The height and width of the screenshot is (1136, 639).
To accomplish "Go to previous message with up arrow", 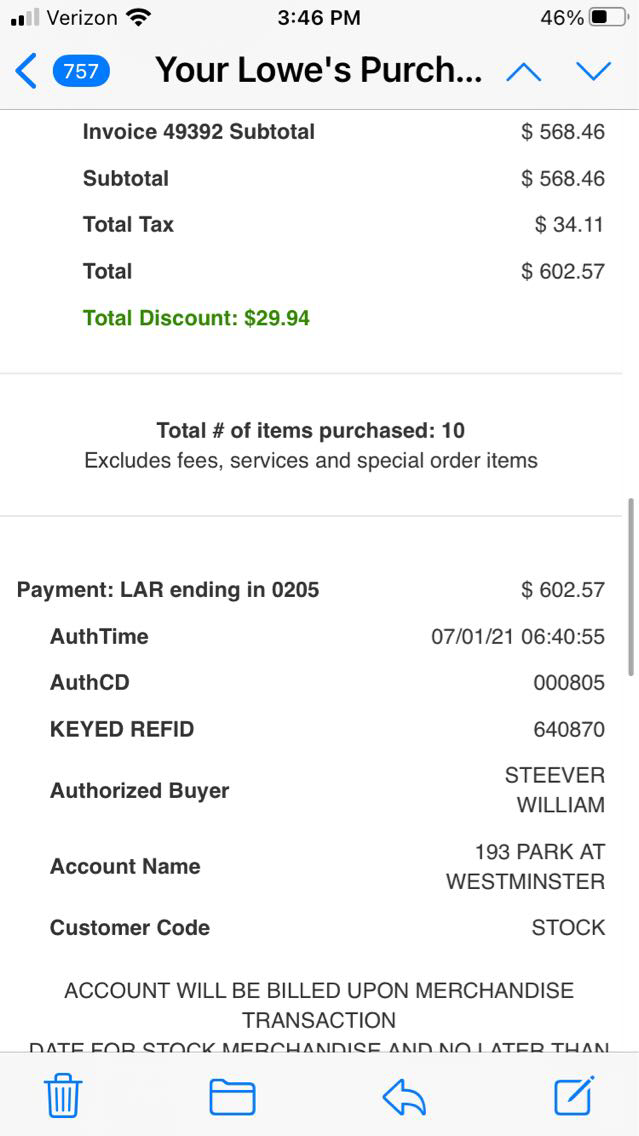I will tap(524, 71).
